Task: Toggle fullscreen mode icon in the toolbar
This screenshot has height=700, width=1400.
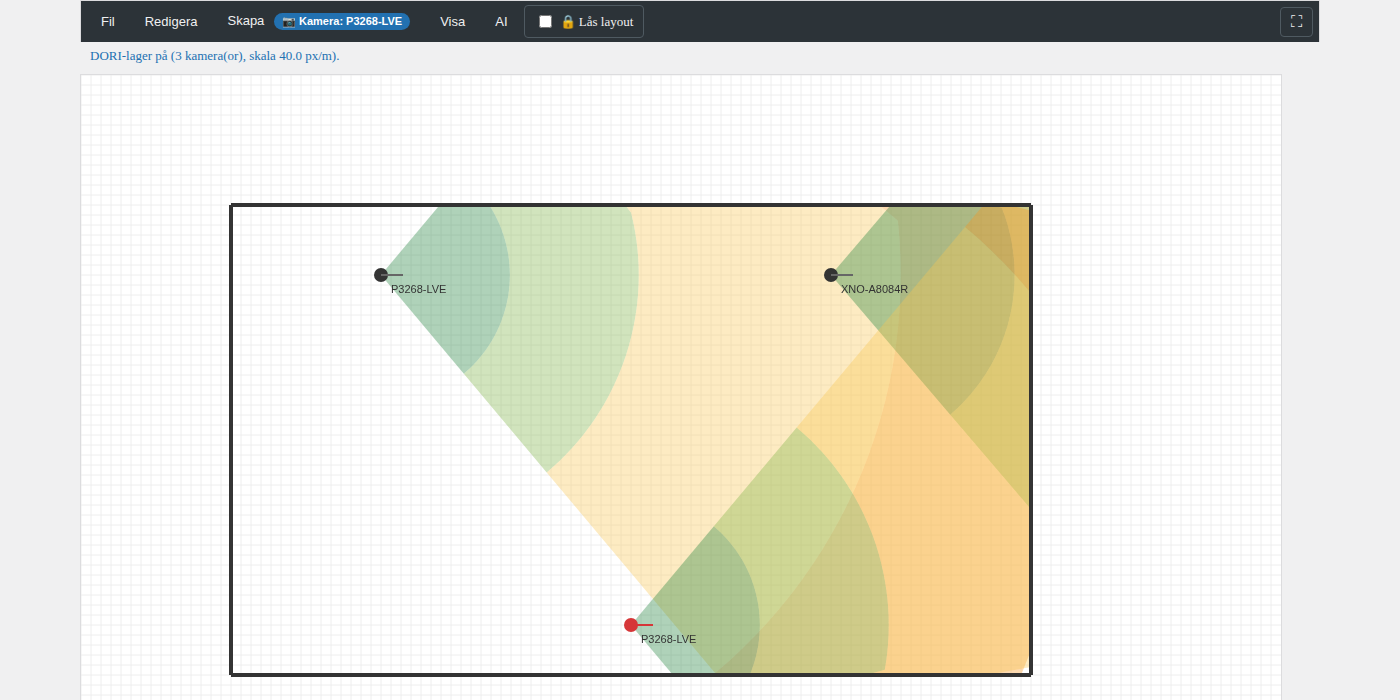Action: (x=1296, y=21)
